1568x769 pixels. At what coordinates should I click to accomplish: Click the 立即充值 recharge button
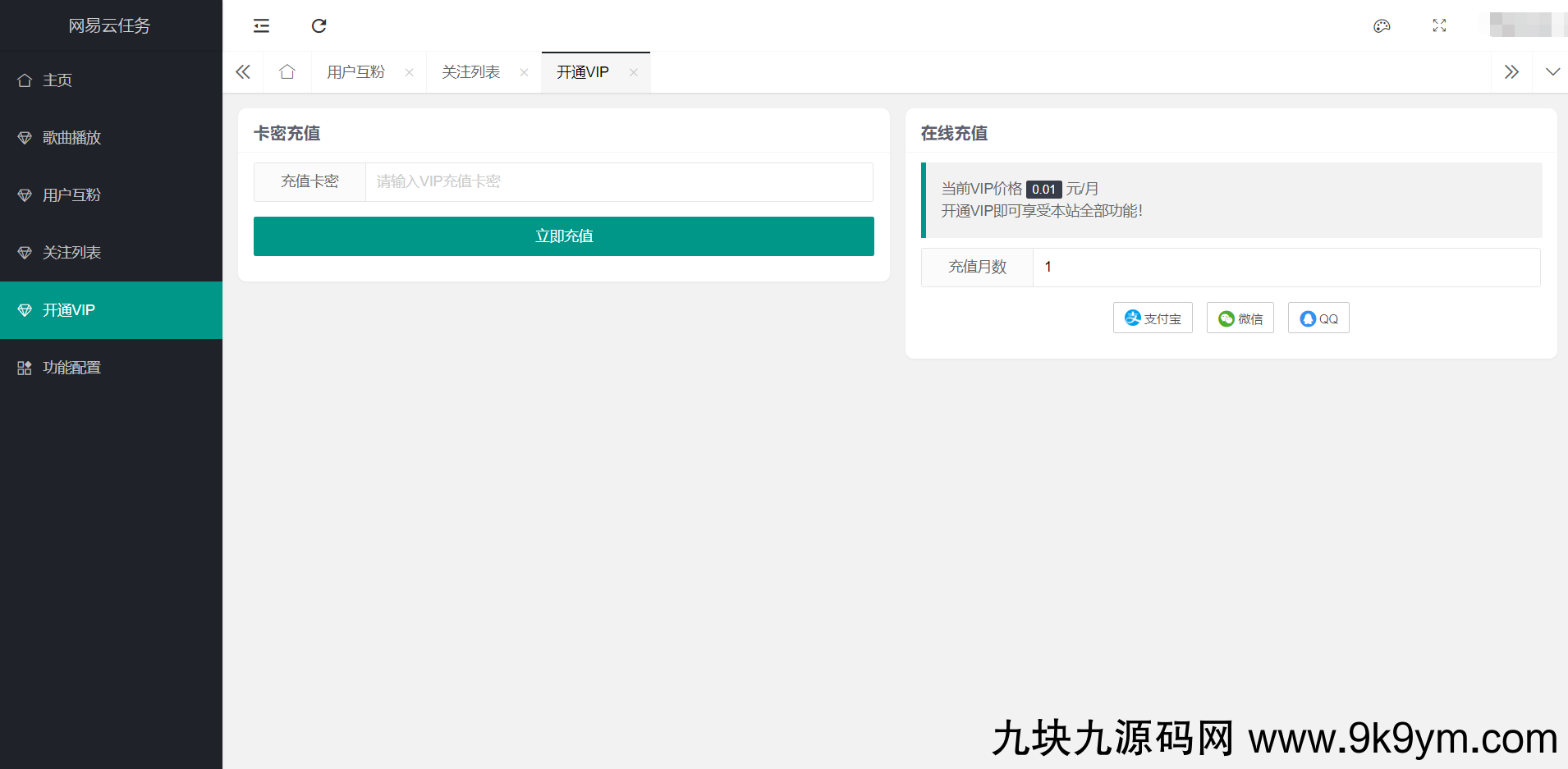coord(563,236)
